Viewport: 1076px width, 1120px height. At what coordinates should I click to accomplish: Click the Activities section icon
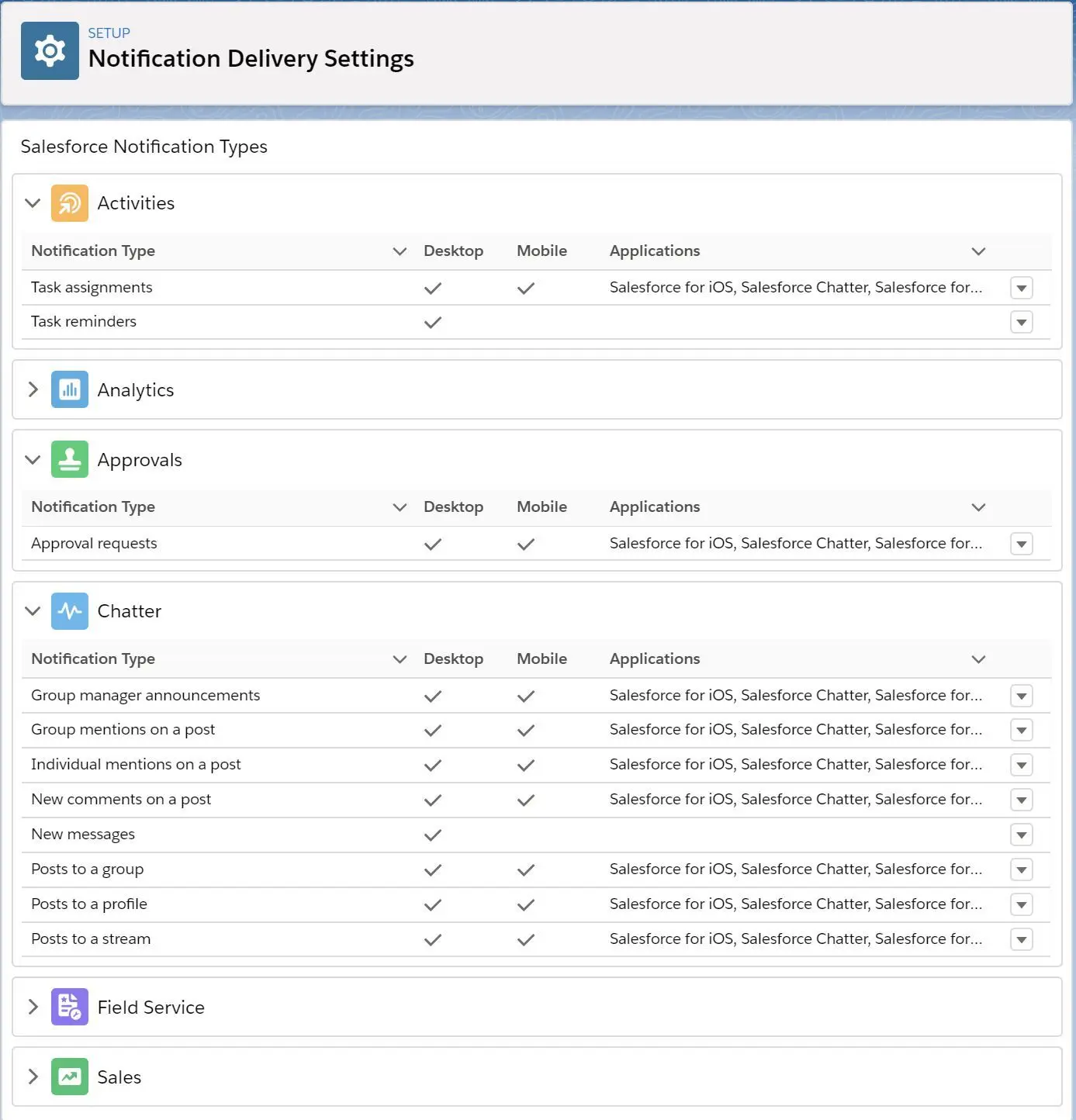coord(70,203)
